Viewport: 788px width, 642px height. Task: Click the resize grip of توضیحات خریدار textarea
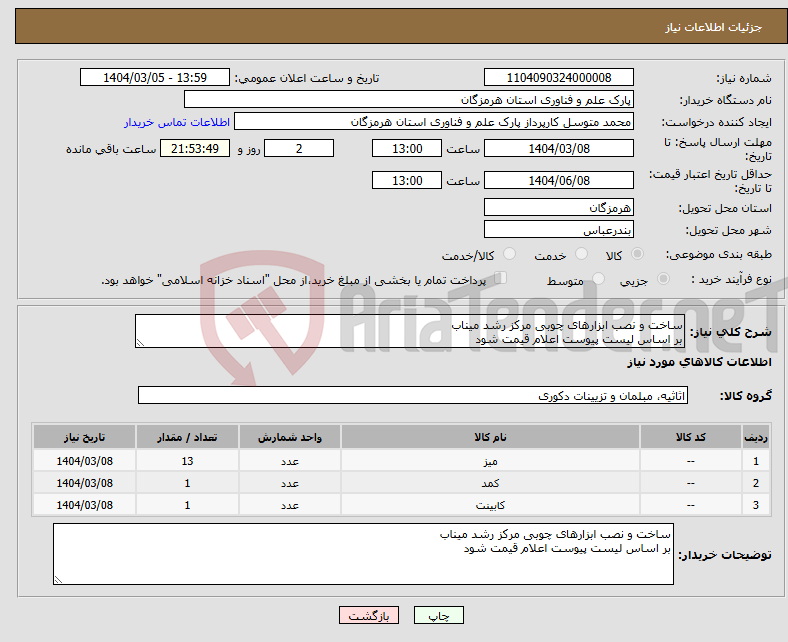(x=58, y=579)
